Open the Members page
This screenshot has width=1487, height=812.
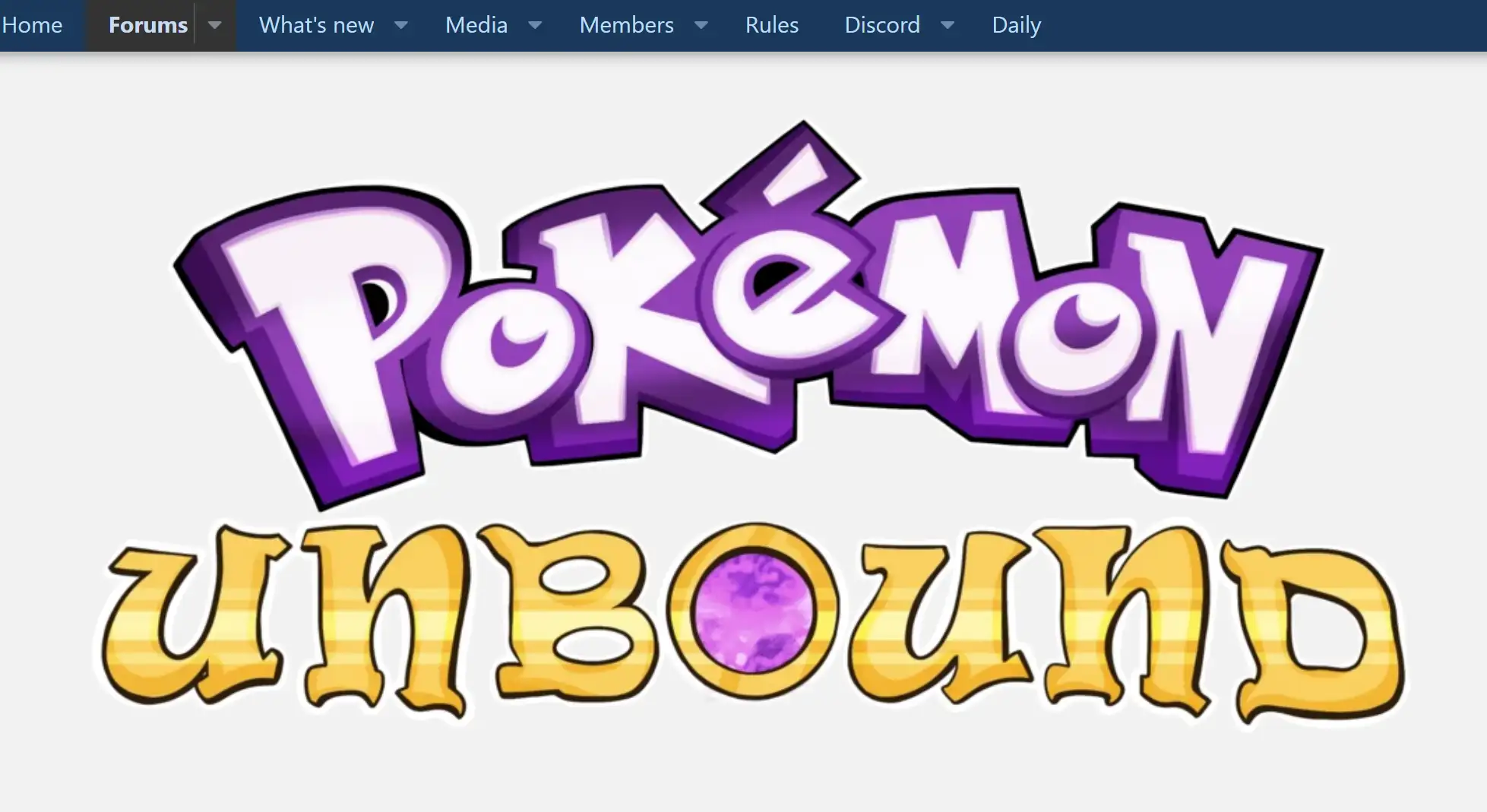pyautogui.click(x=626, y=25)
